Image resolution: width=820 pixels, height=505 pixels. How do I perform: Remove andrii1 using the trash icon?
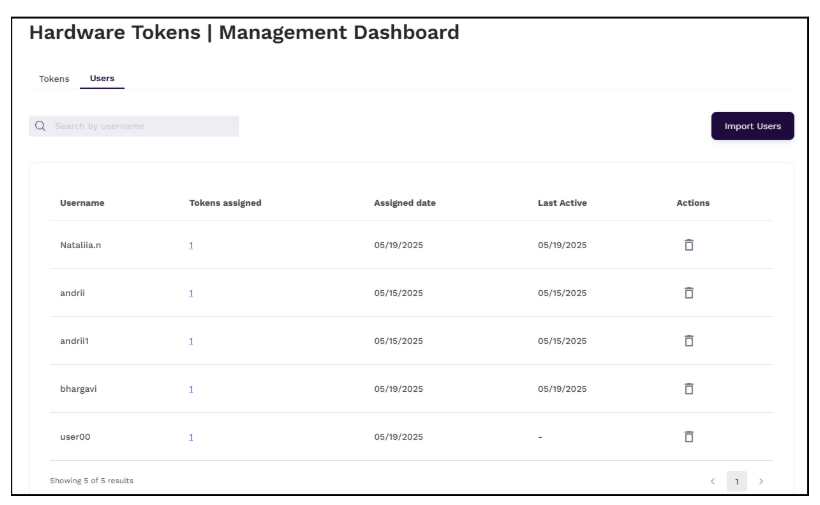coord(688,341)
